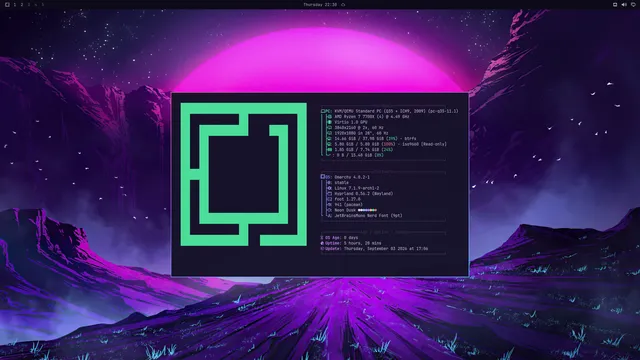Click the '0 B / 15.40 GiB' swap line
Screen dimensions: 640x360
coord(360,155)
